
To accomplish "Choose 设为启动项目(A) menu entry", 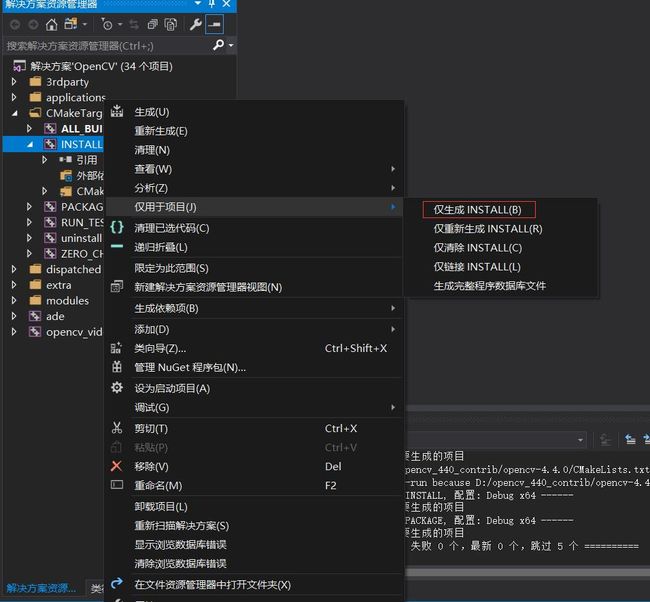I will [x=172, y=388].
